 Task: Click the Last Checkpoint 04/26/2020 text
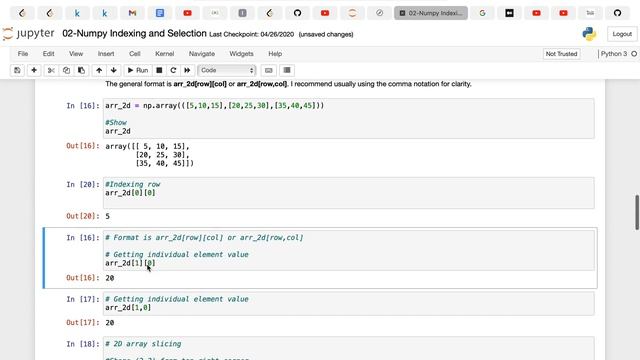[x=251, y=34]
